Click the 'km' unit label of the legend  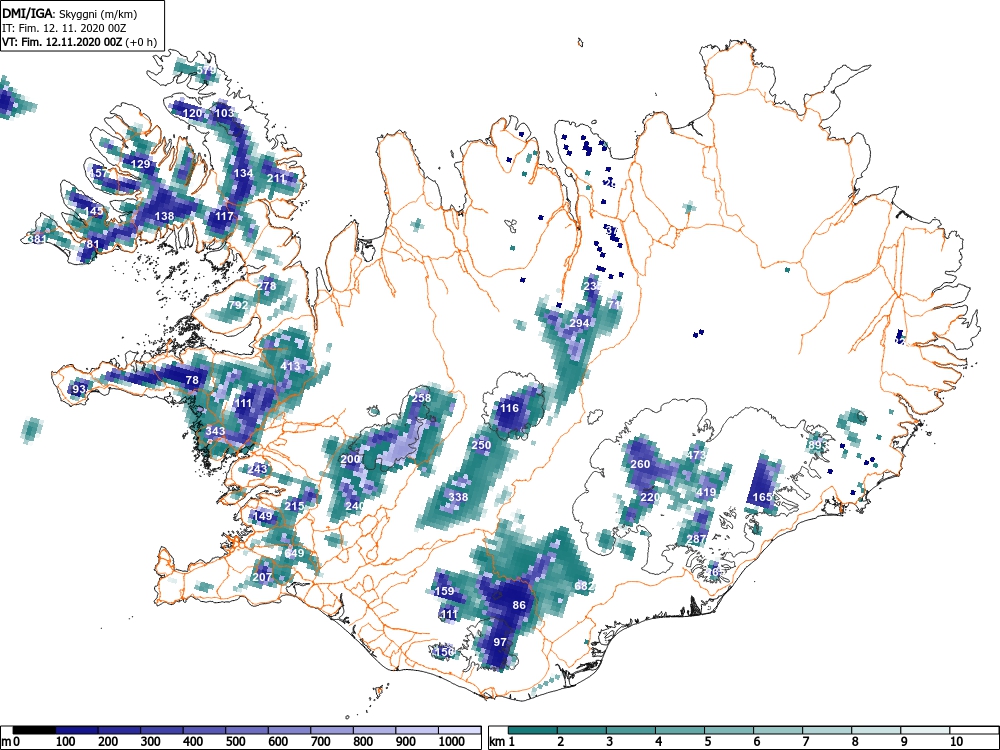coord(497,742)
